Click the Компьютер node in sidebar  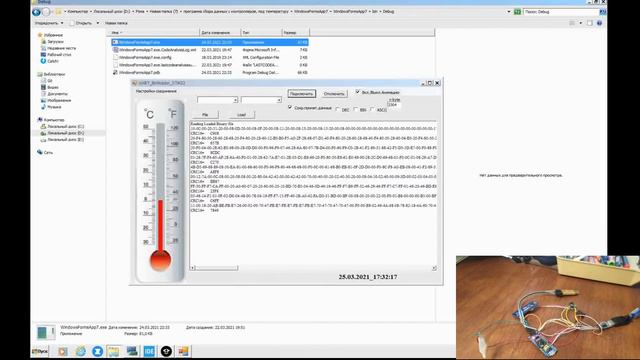click(51, 120)
